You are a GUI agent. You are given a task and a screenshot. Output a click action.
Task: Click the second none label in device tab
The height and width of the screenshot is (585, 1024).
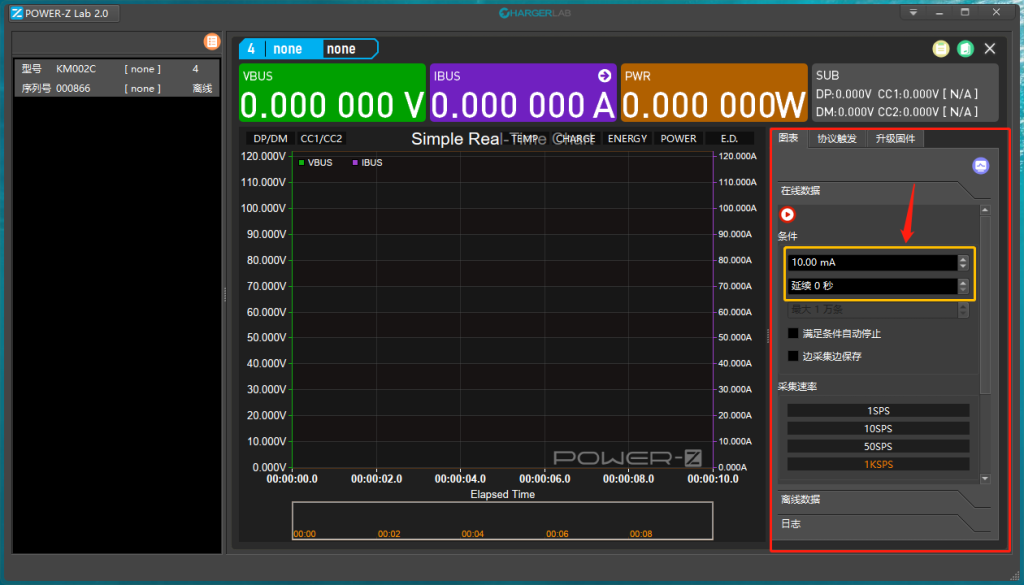(x=341, y=49)
